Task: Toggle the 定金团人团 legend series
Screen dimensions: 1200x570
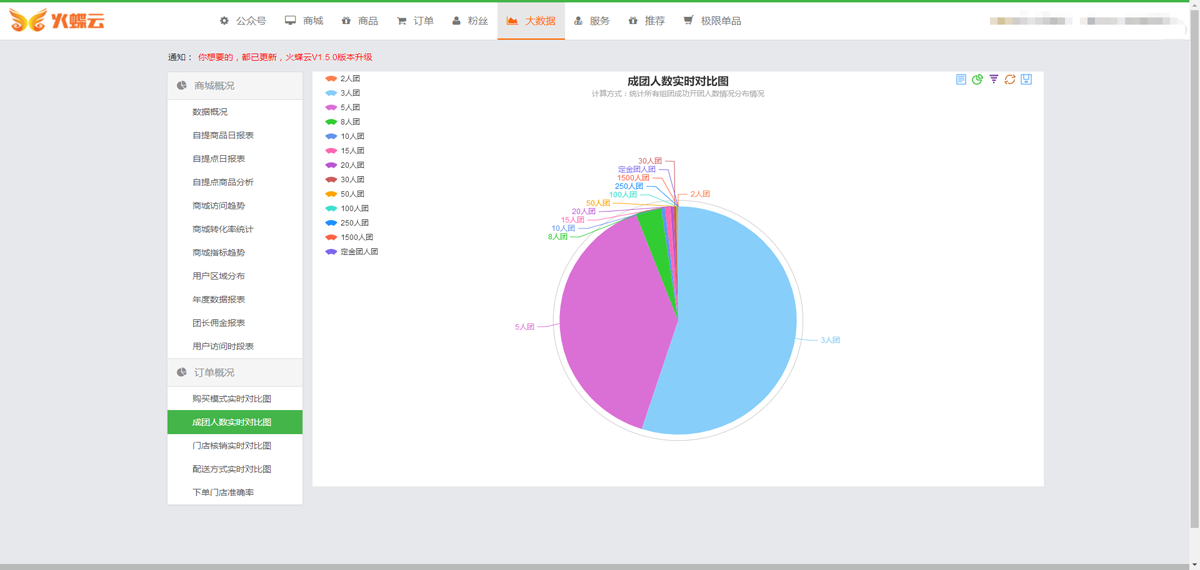Action: (x=351, y=252)
